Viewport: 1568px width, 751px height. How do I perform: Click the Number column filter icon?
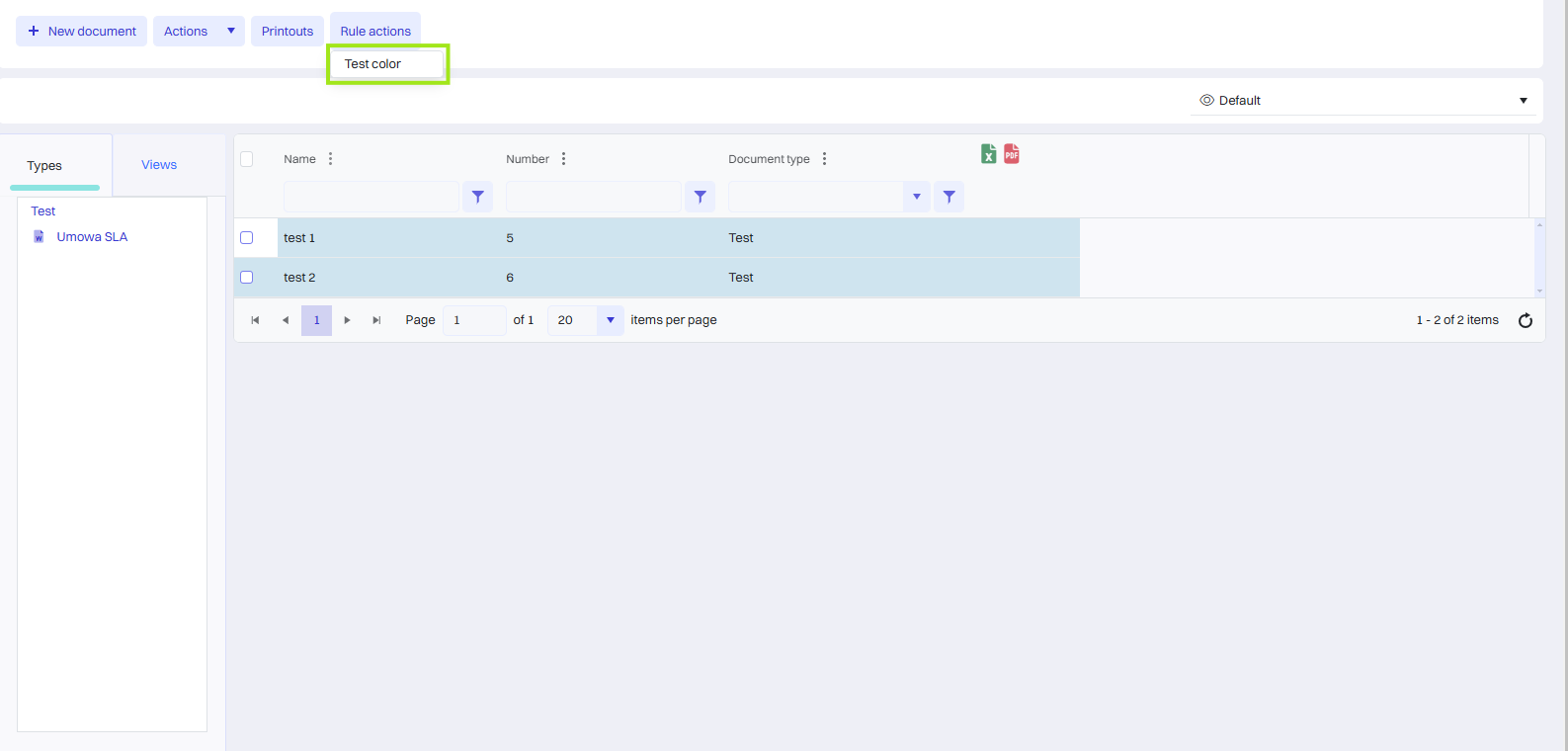(x=700, y=197)
